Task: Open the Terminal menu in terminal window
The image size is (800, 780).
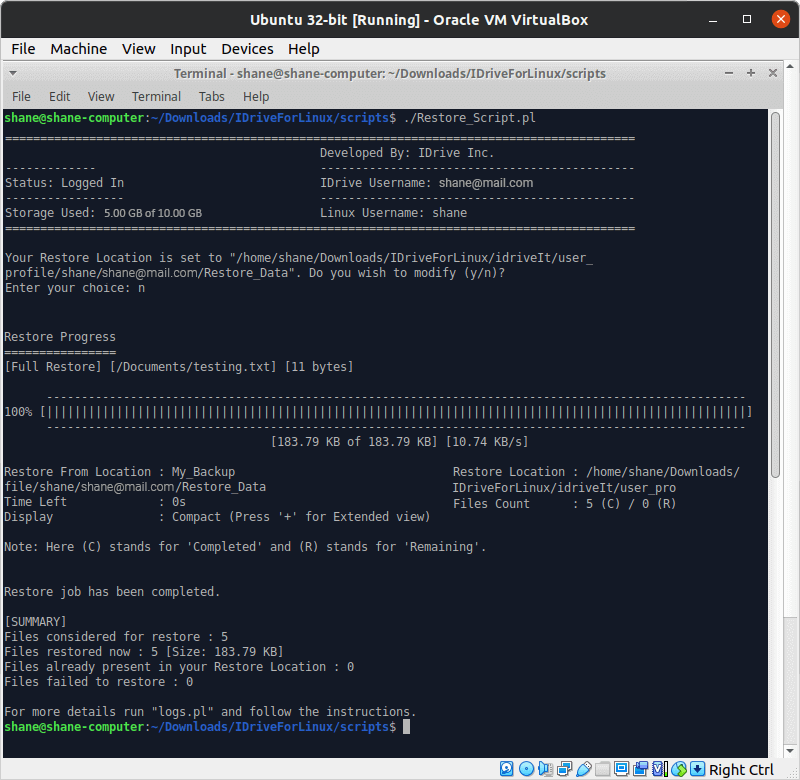Action: point(156,96)
